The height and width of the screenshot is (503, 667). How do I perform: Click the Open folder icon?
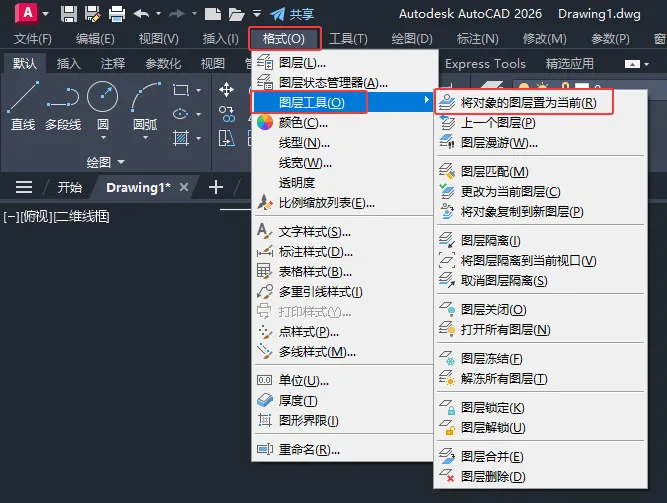[x=236, y=14]
